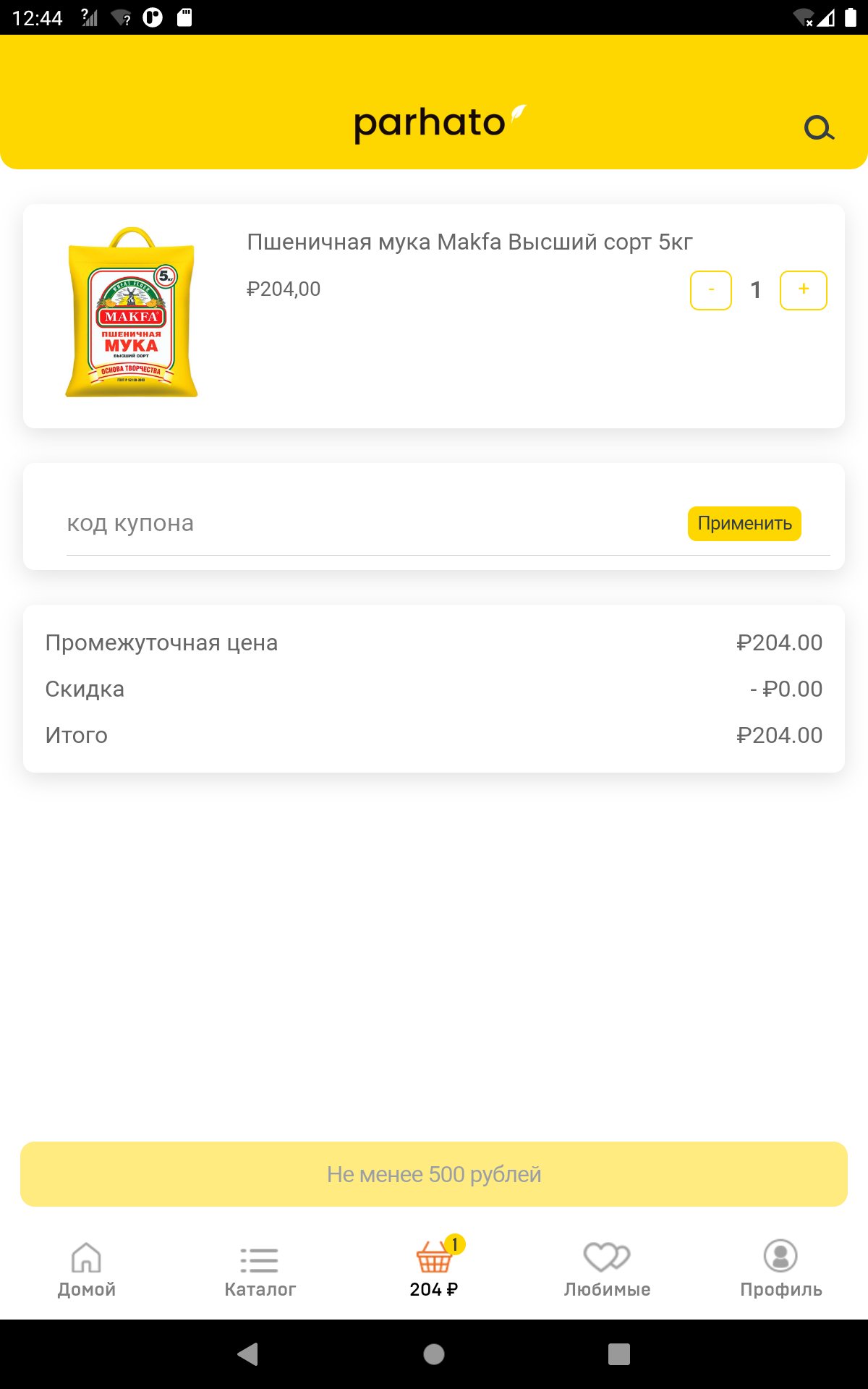The image size is (868, 1389).
Task: Focus the coupon code input field
Action: 362,523
